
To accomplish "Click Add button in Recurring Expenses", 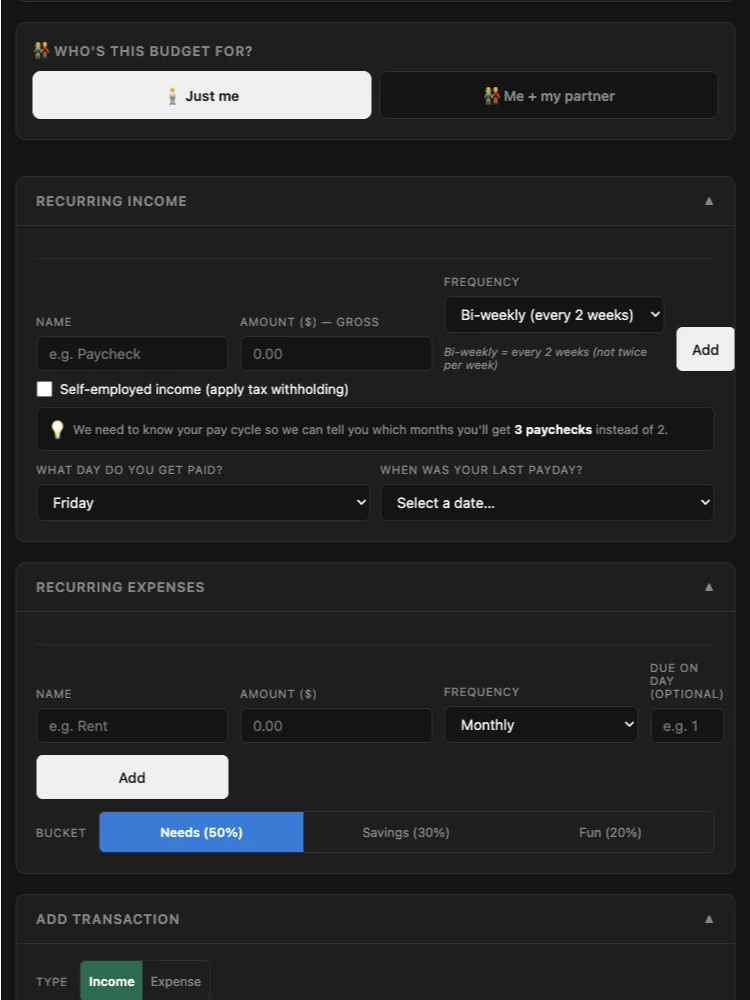I will pyautogui.click(x=132, y=777).
